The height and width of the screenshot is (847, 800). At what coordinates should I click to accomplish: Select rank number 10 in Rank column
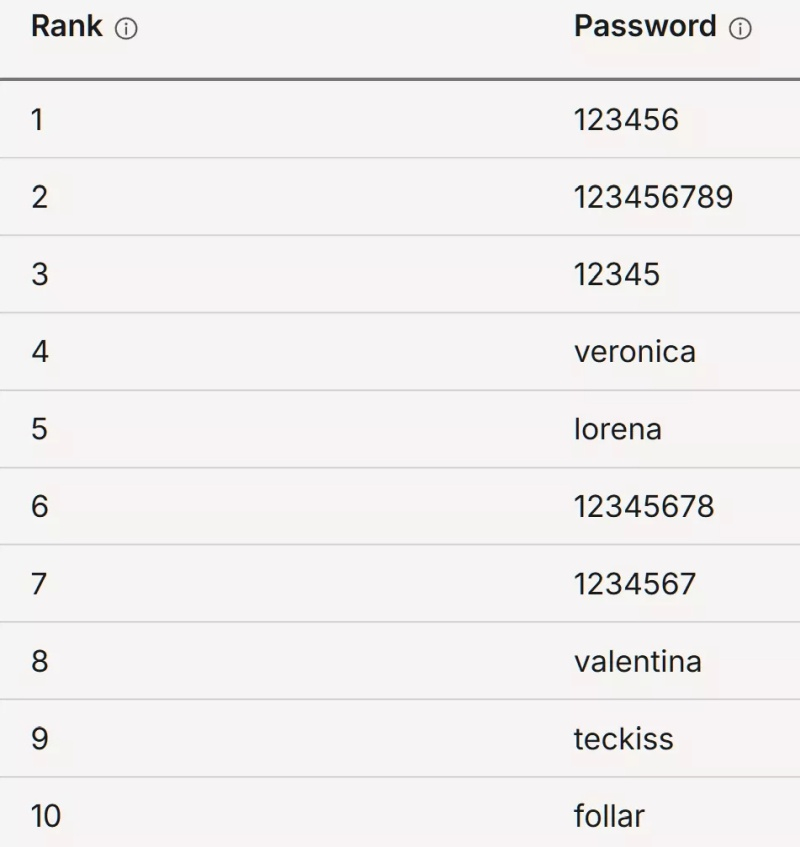pos(46,816)
